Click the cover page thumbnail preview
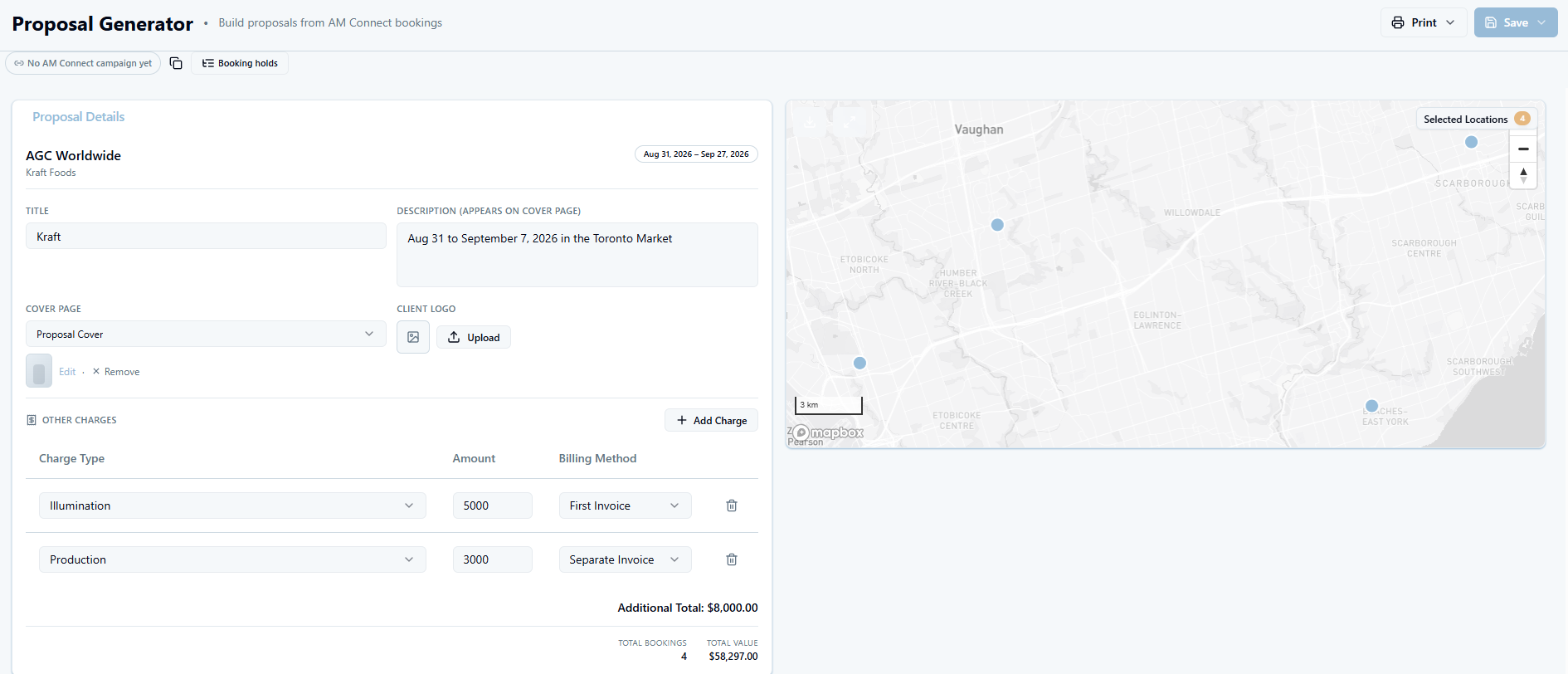The image size is (1568, 674). (x=39, y=371)
